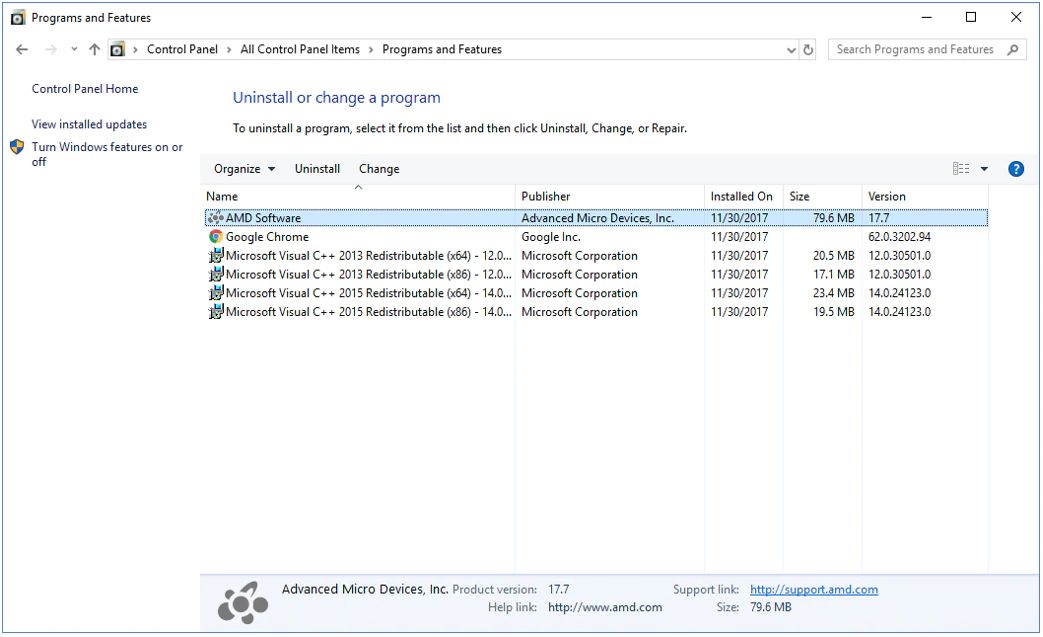Click the 19.5 MB size cell
1043x637 pixels.
pos(833,312)
